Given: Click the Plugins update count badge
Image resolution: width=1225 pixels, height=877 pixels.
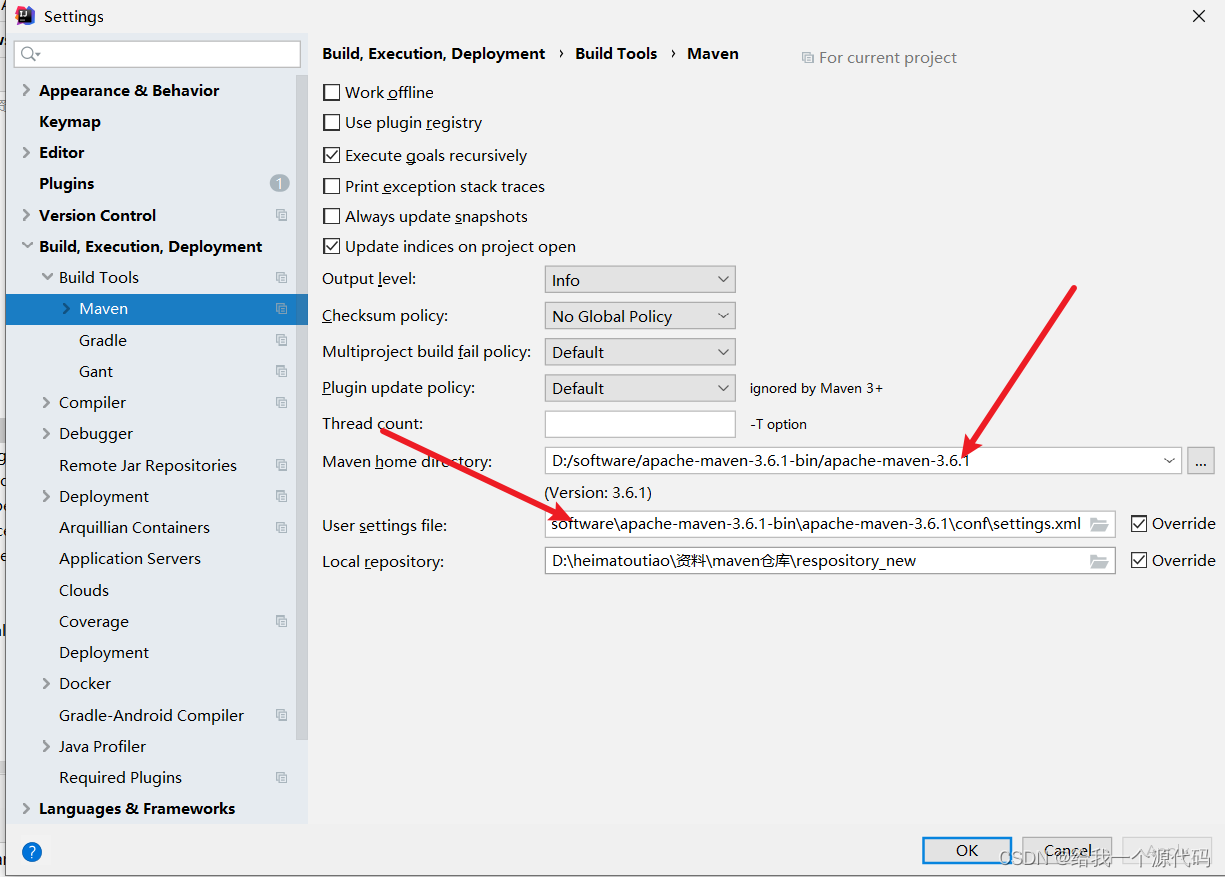Looking at the screenshot, I should [x=279, y=183].
